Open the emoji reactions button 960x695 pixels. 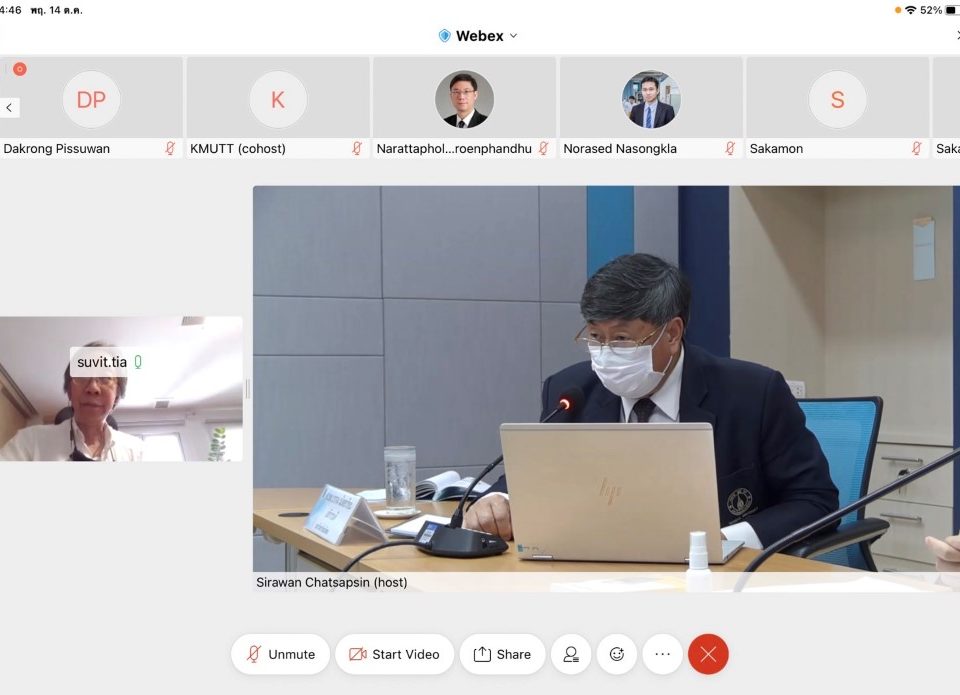(617, 654)
